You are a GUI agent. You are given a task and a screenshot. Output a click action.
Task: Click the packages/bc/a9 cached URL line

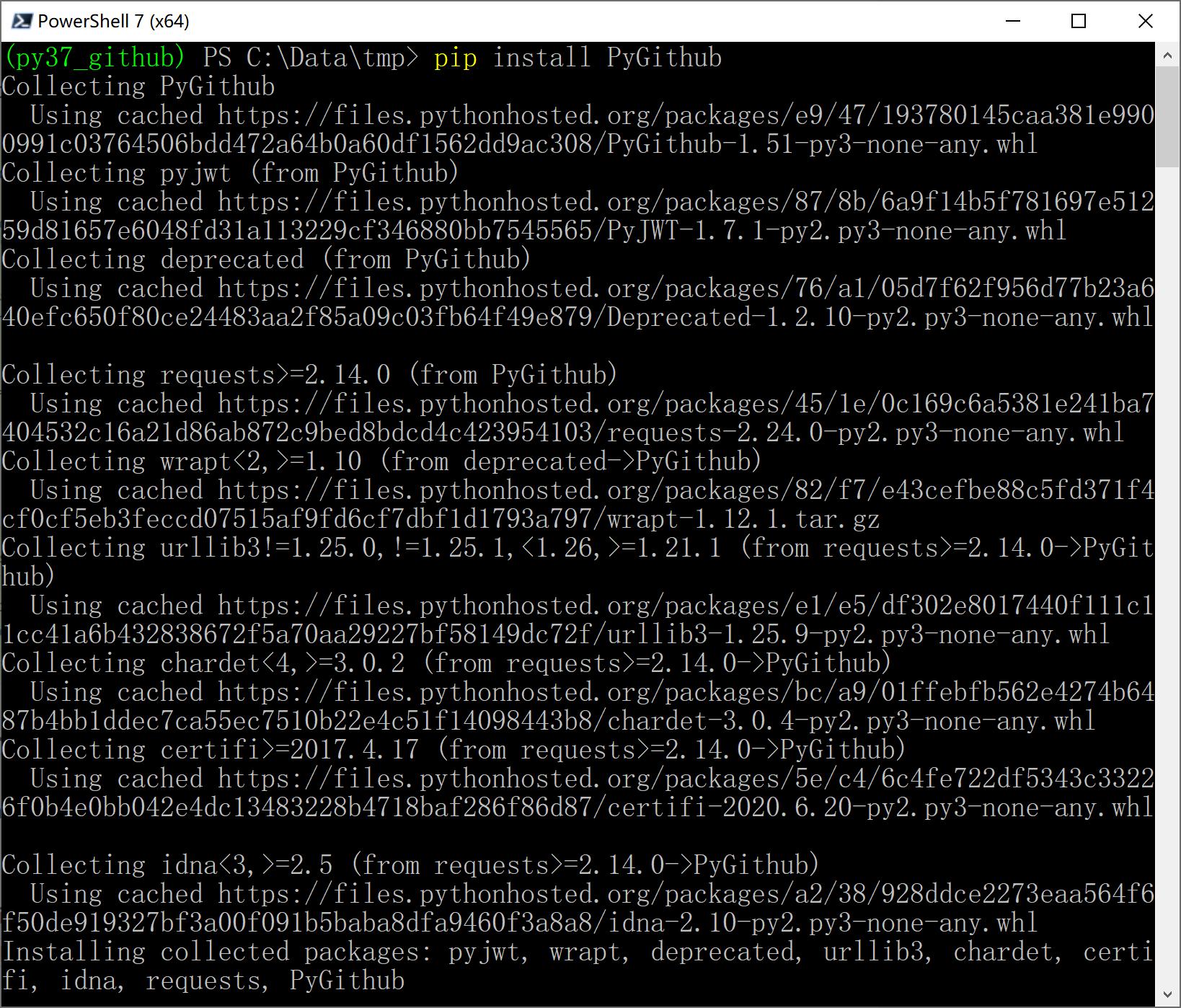(x=591, y=692)
